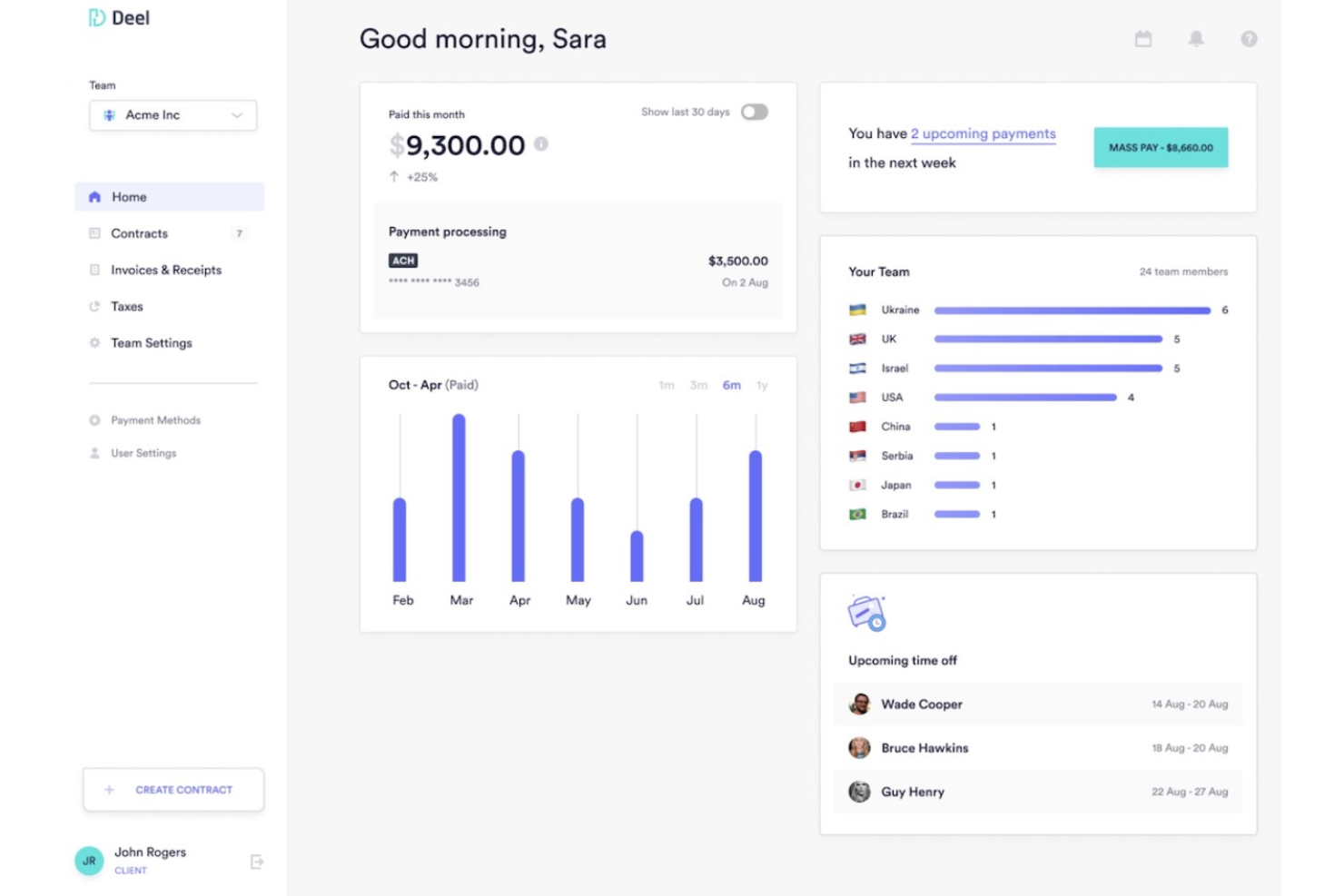Click the MASS PAY - $8,660.00 button
This screenshot has width=1344, height=896.
(x=1161, y=147)
